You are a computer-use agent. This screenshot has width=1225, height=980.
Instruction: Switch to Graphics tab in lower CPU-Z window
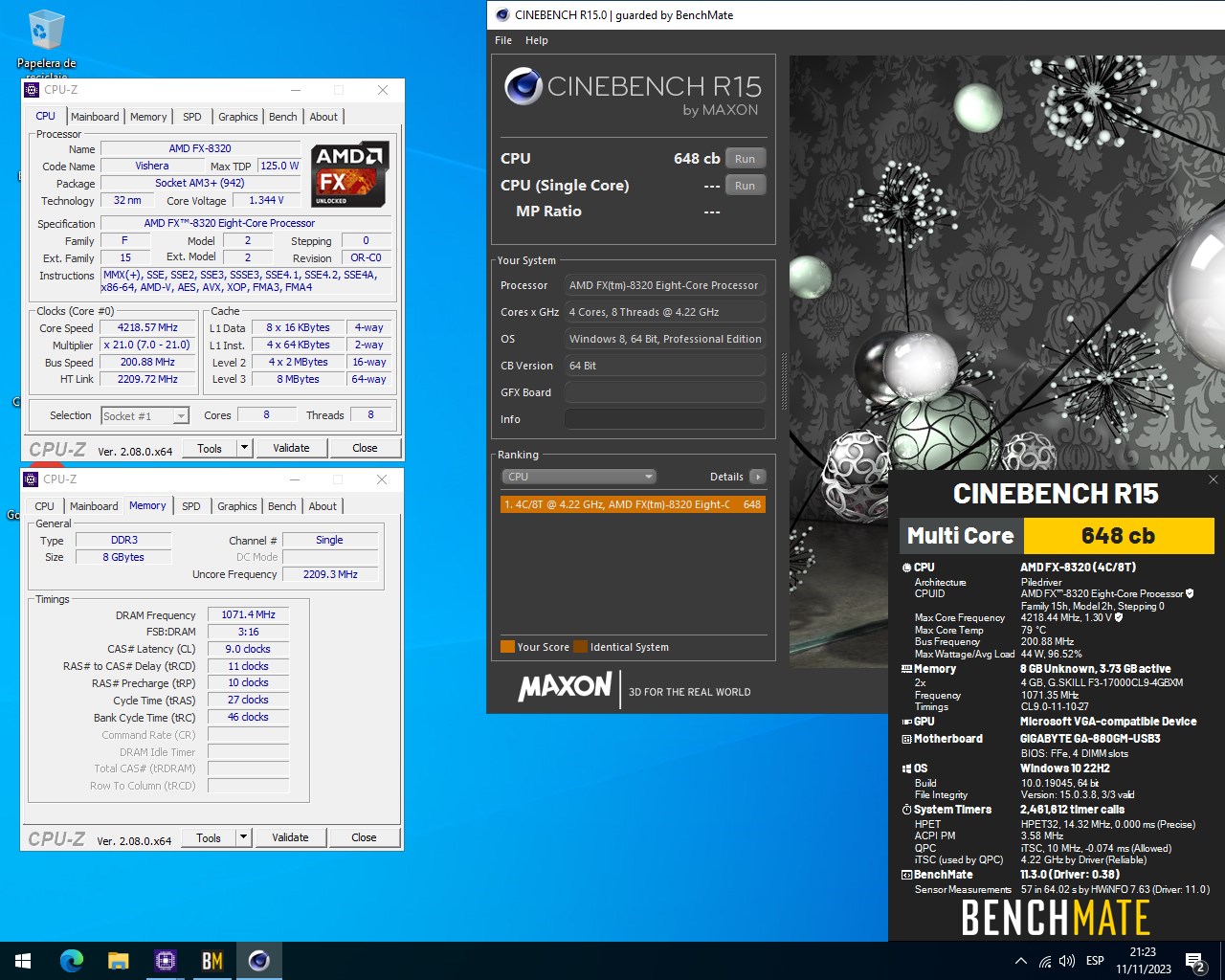pos(237,506)
